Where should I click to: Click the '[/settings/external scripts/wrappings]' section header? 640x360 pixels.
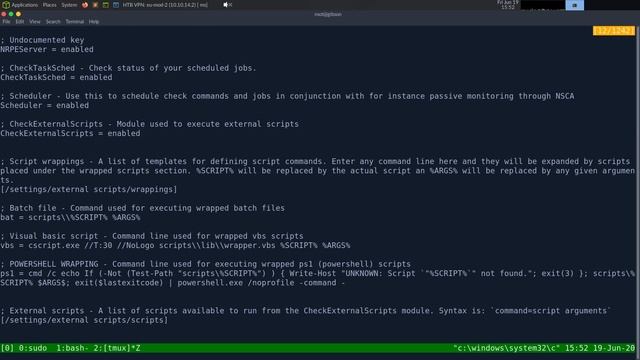pos(89,189)
